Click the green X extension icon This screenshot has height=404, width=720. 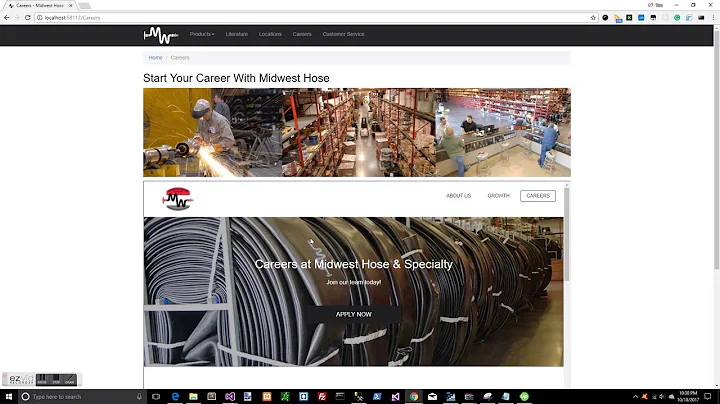point(629,17)
